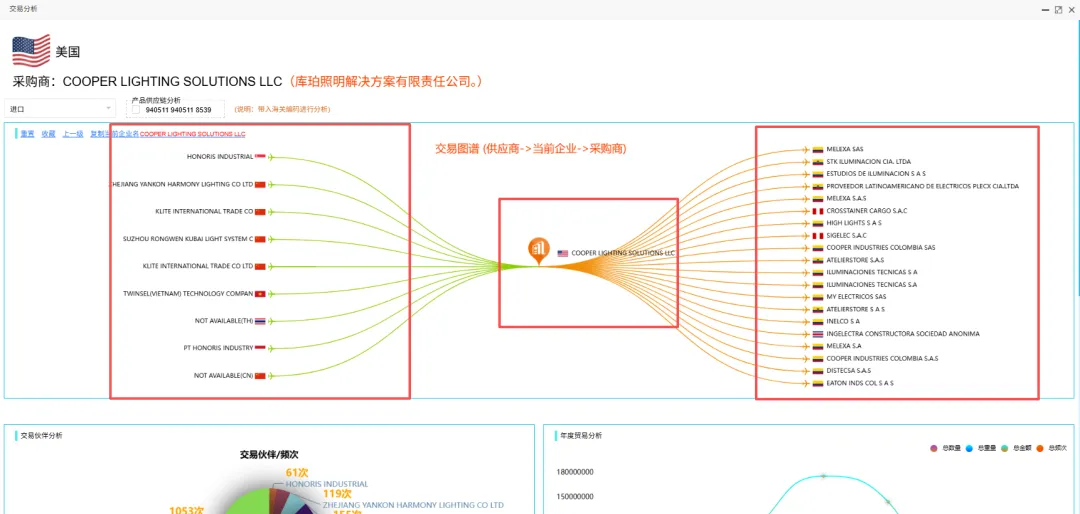The height and width of the screenshot is (514, 1080).
Task: Open the red COOPER LIGHTING SOLUTIONS LLC link
Action: [192, 134]
